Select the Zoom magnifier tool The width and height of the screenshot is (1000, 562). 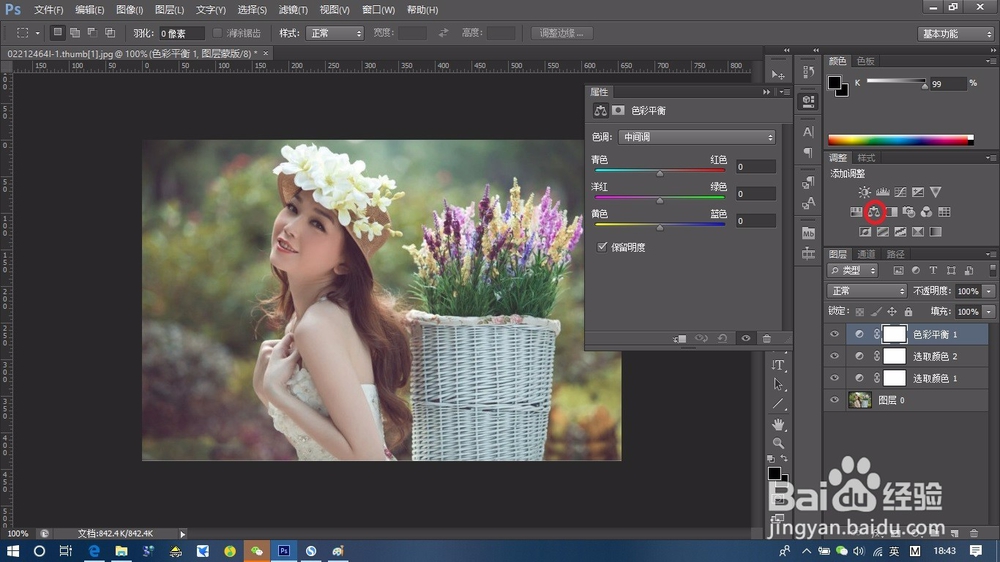click(778, 444)
